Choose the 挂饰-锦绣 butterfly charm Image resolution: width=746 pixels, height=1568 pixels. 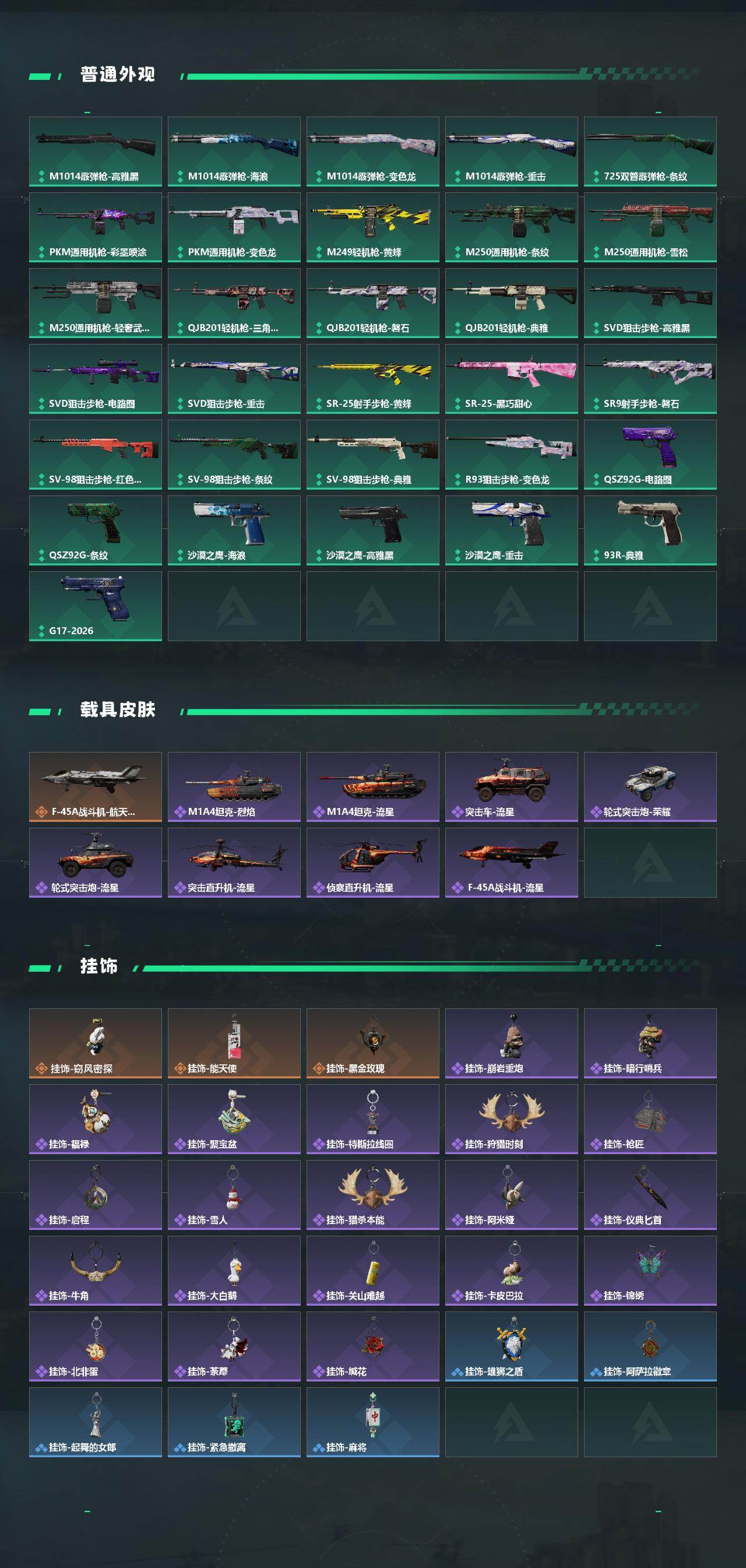(x=650, y=1270)
